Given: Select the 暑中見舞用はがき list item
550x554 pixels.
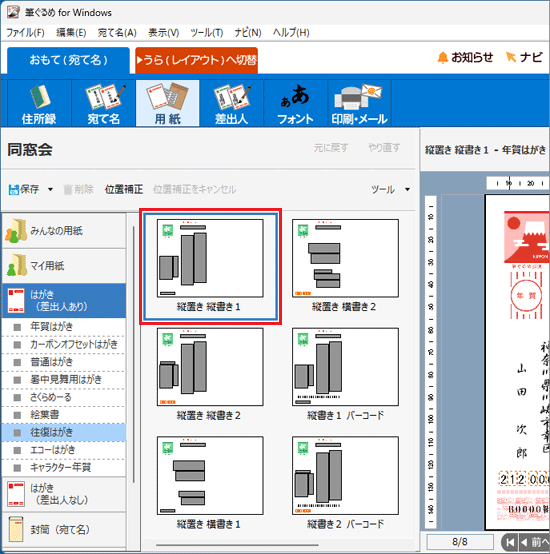Looking at the screenshot, I should tap(64, 380).
